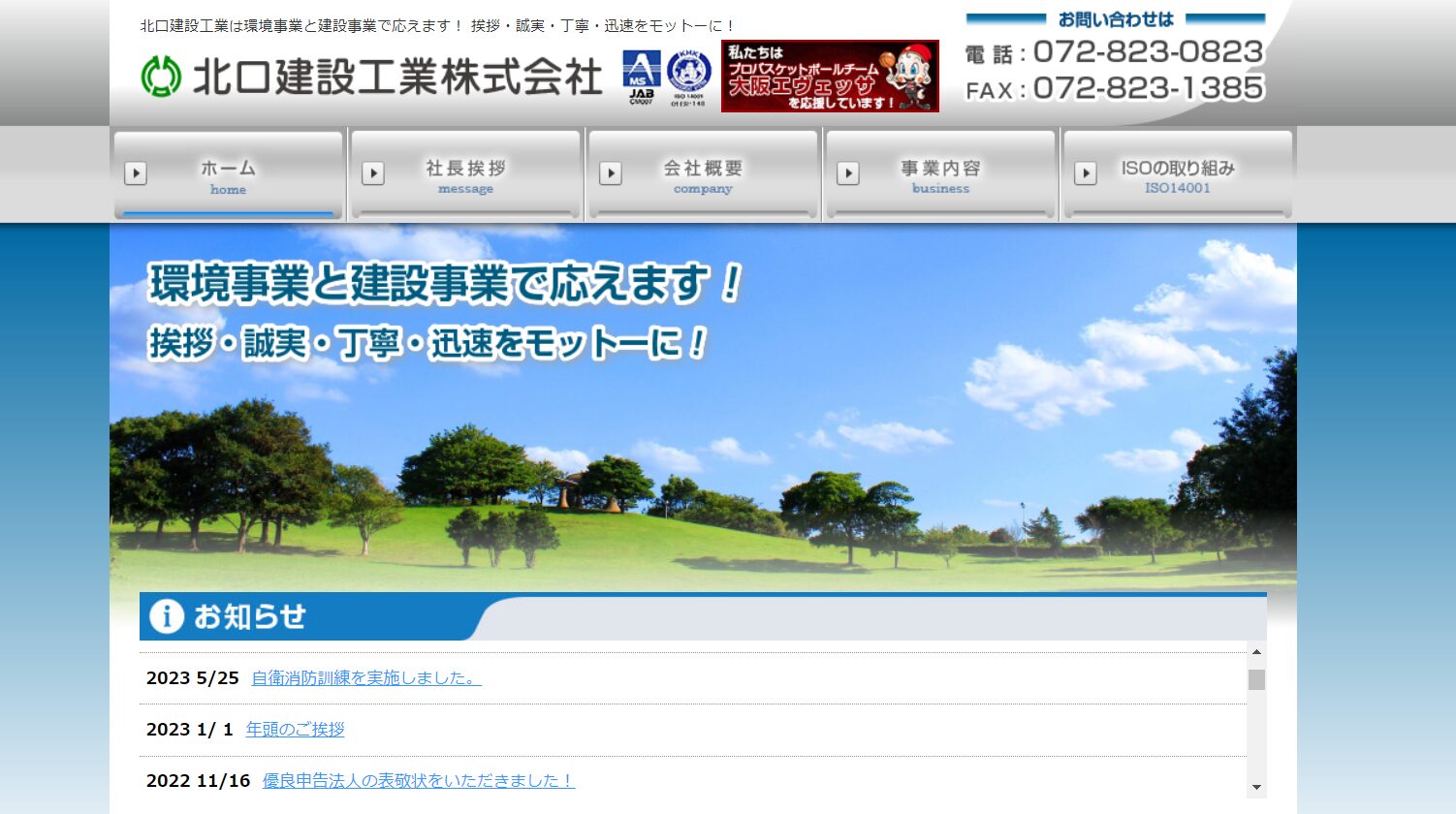Open the 社長挨拶 message menu tab
The image size is (1456, 814).
pos(466,174)
